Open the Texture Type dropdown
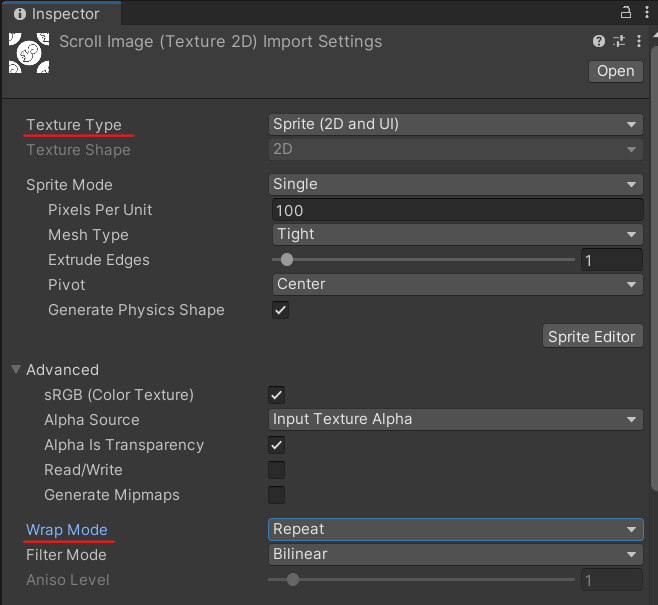 (x=456, y=125)
